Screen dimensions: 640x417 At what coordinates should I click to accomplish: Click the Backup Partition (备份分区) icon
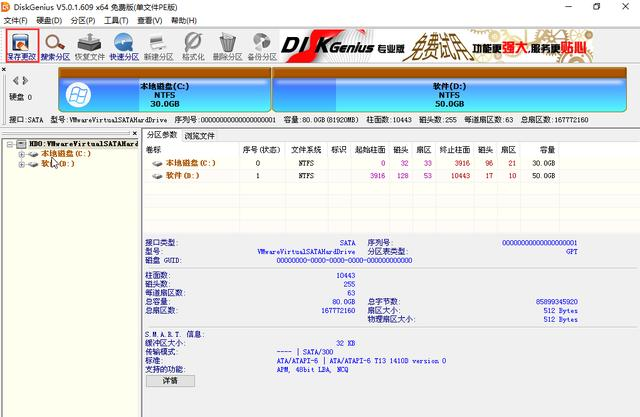(x=263, y=45)
